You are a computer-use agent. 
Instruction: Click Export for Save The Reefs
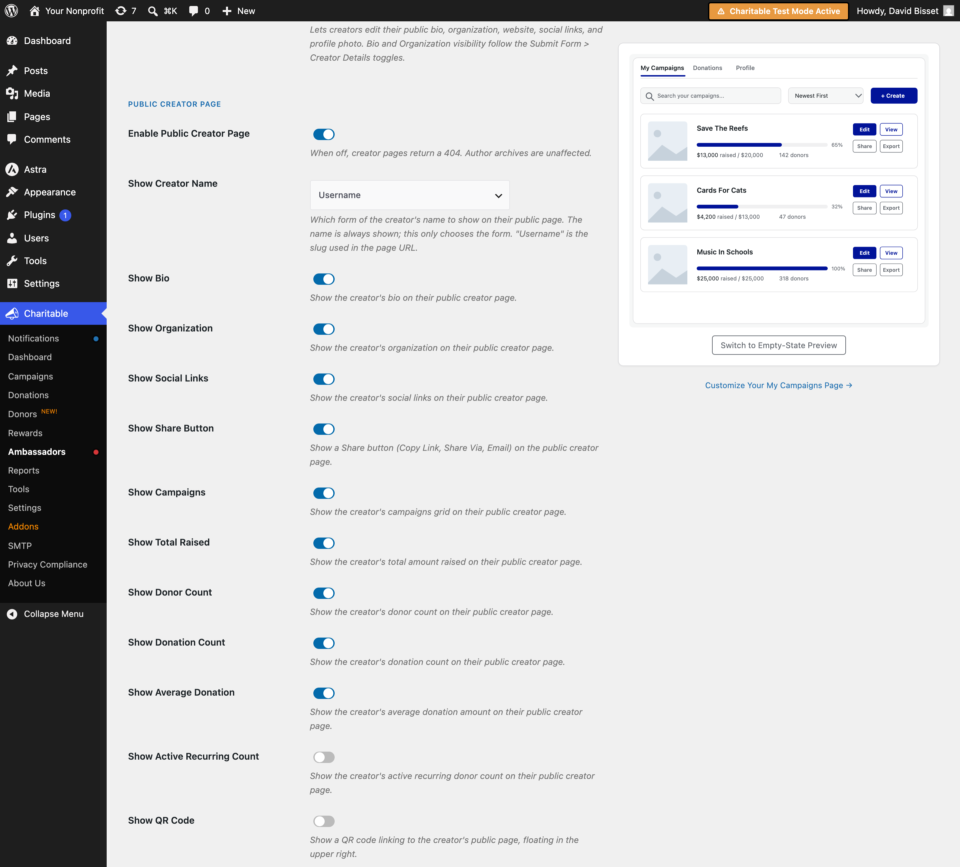pos(891,146)
